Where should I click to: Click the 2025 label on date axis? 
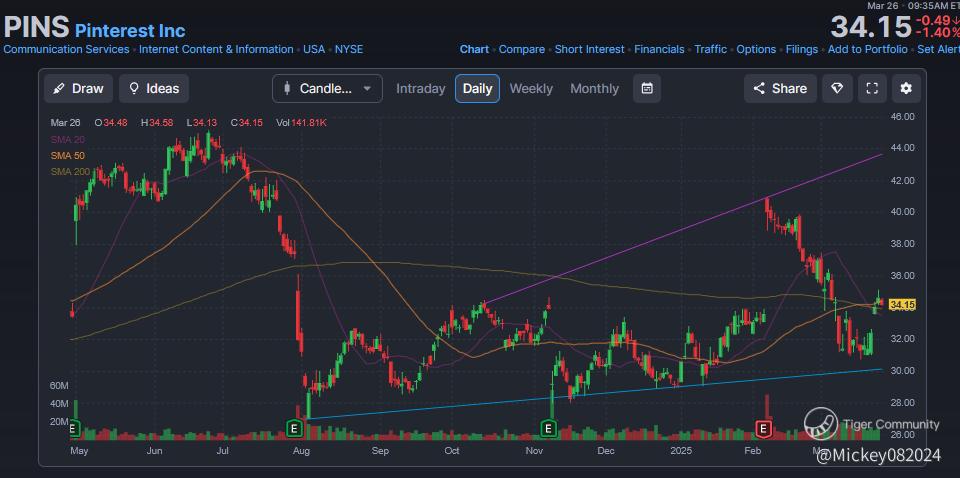click(x=681, y=451)
